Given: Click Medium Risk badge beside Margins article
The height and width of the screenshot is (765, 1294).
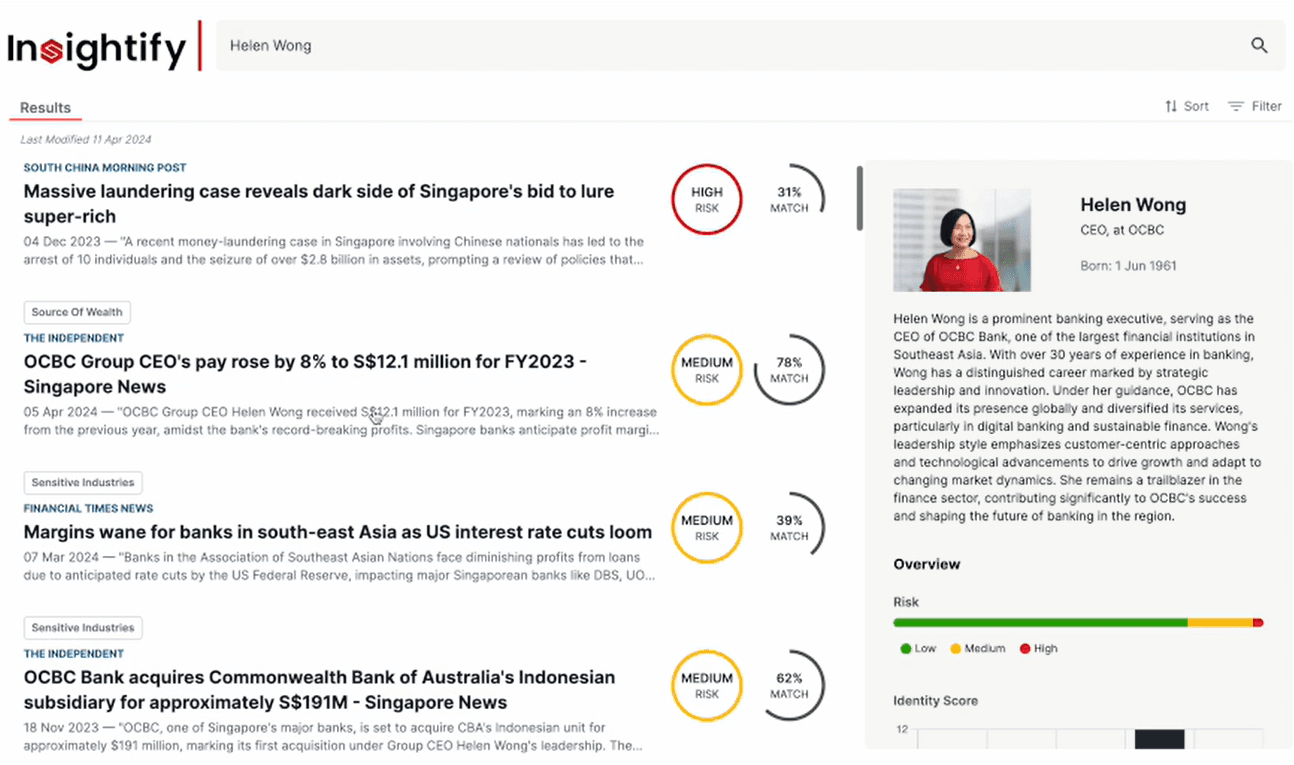Looking at the screenshot, I should (x=707, y=527).
